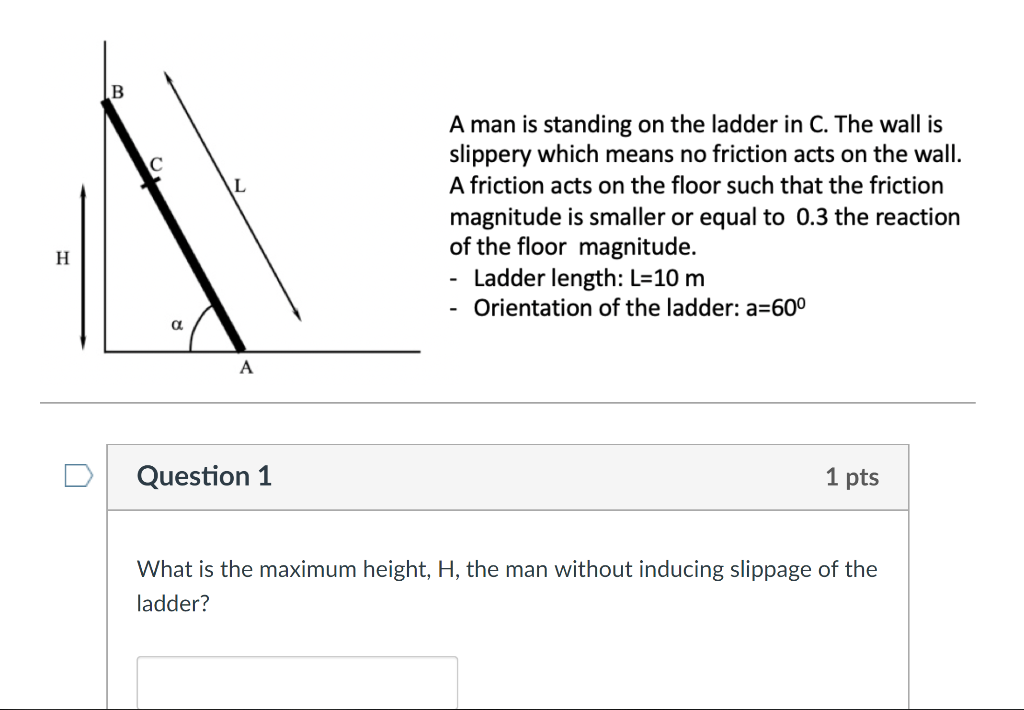
Task: Click the man's position marker C on ladder
Action: click(152, 175)
